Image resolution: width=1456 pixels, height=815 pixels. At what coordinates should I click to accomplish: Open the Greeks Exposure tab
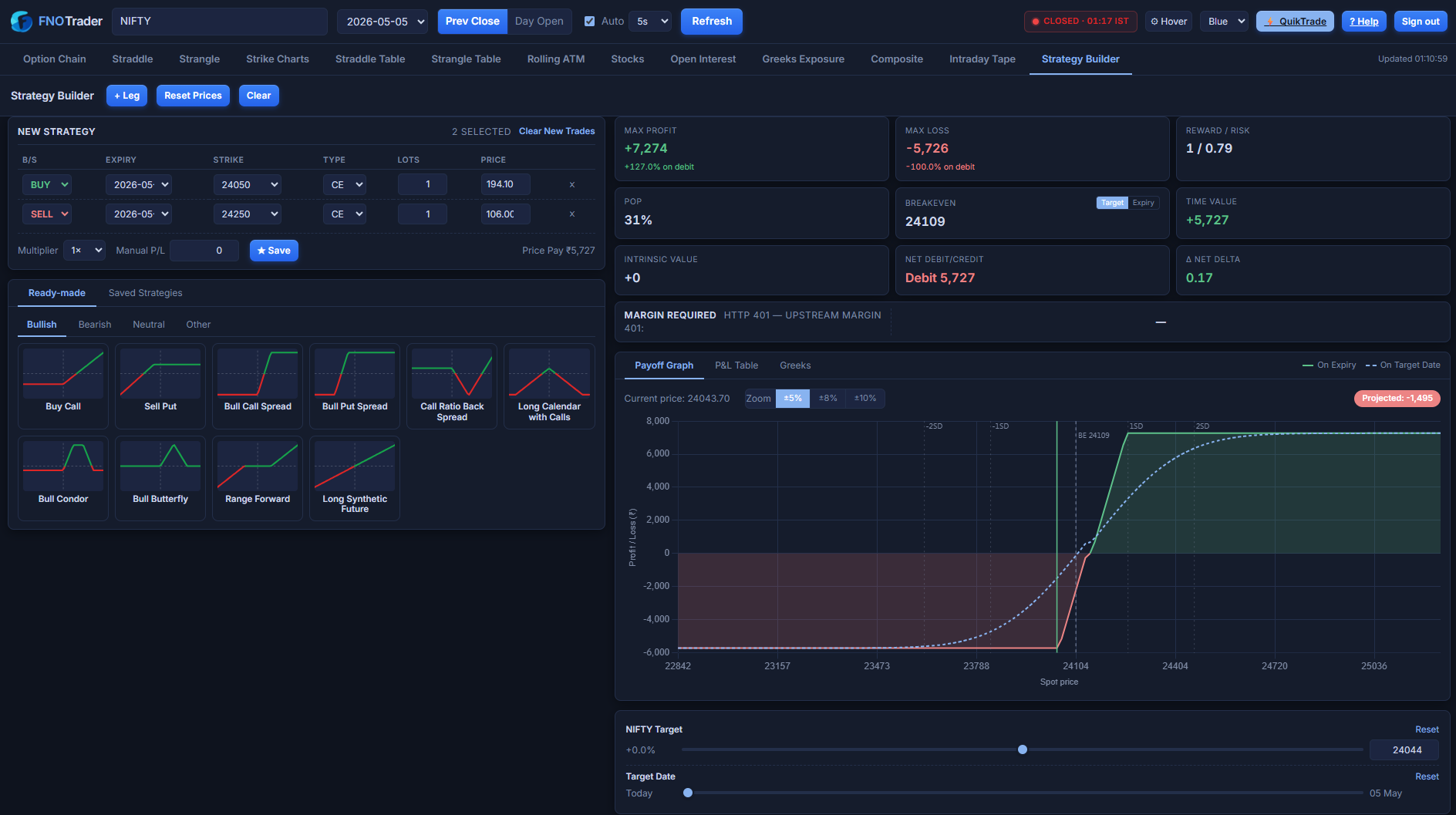pos(803,59)
